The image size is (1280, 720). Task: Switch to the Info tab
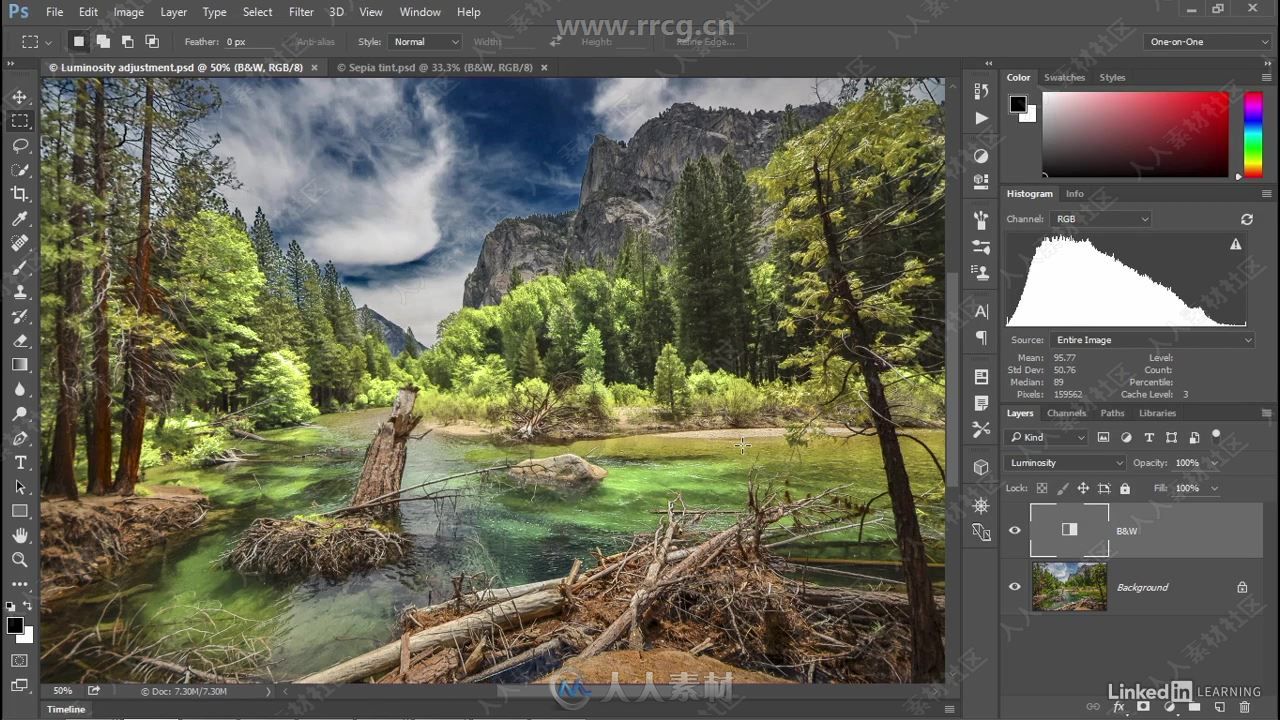tap(1074, 193)
